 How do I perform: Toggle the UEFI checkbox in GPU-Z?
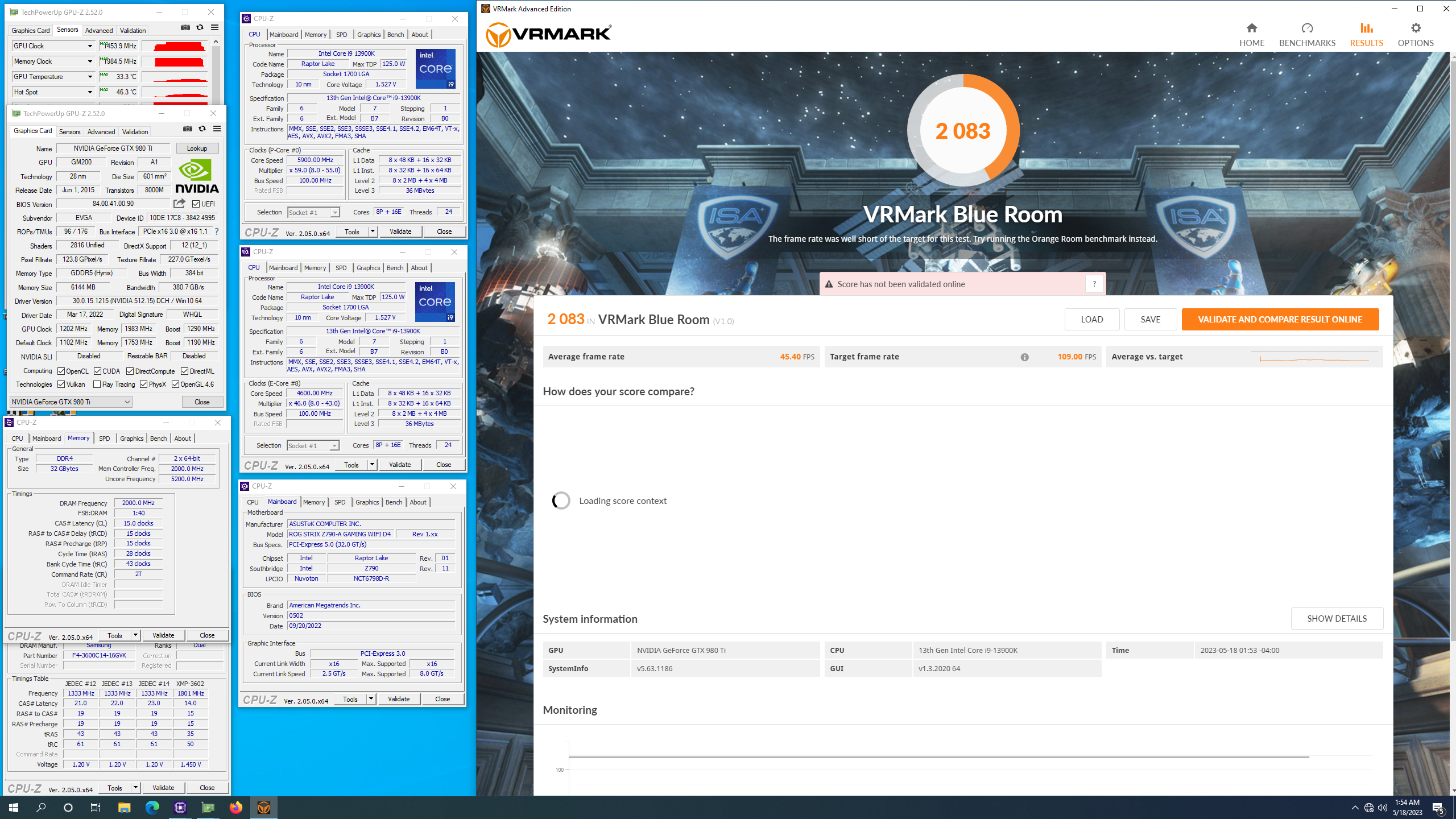coord(196,204)
